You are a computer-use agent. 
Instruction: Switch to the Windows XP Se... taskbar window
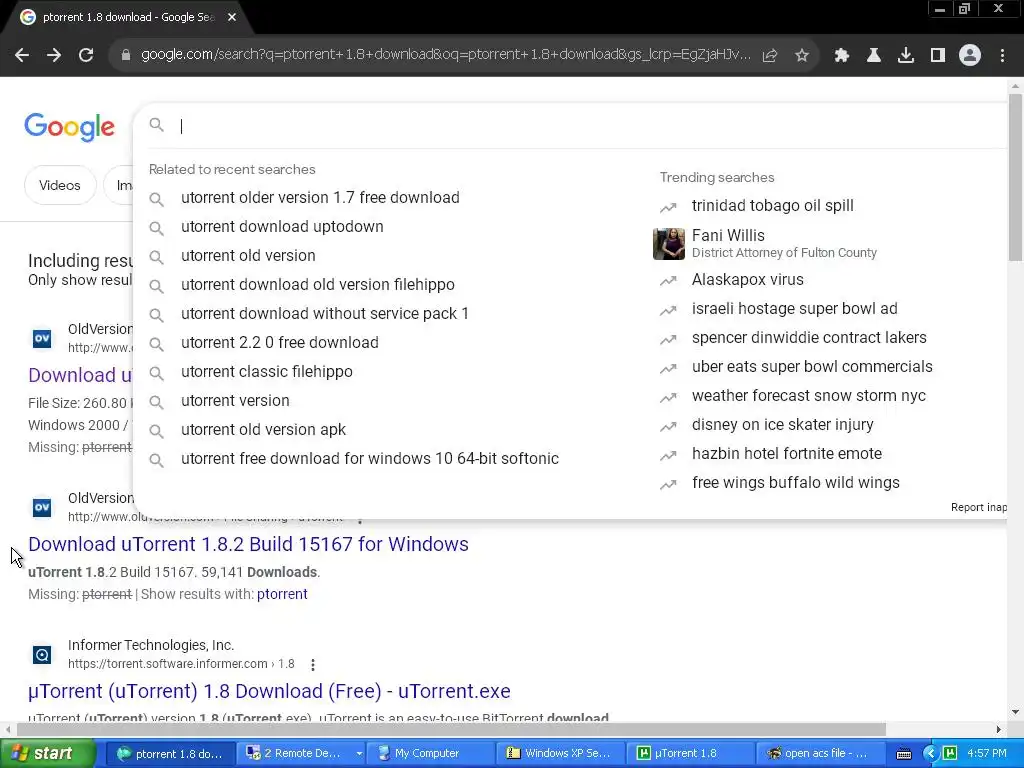tap(560, 754)
